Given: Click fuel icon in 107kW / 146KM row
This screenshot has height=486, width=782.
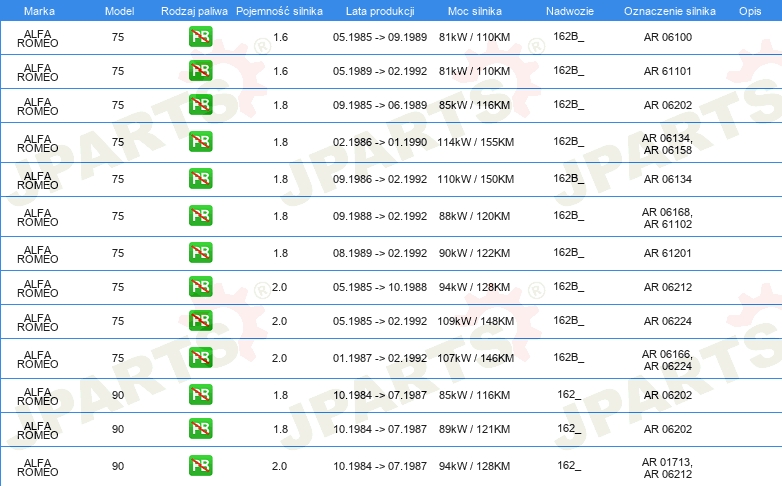Looking at the screenshot, I should (200, 357).
